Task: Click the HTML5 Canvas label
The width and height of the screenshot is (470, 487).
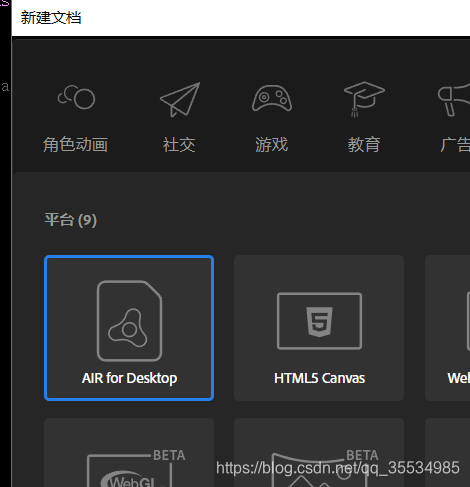Action: pos(319,378)
